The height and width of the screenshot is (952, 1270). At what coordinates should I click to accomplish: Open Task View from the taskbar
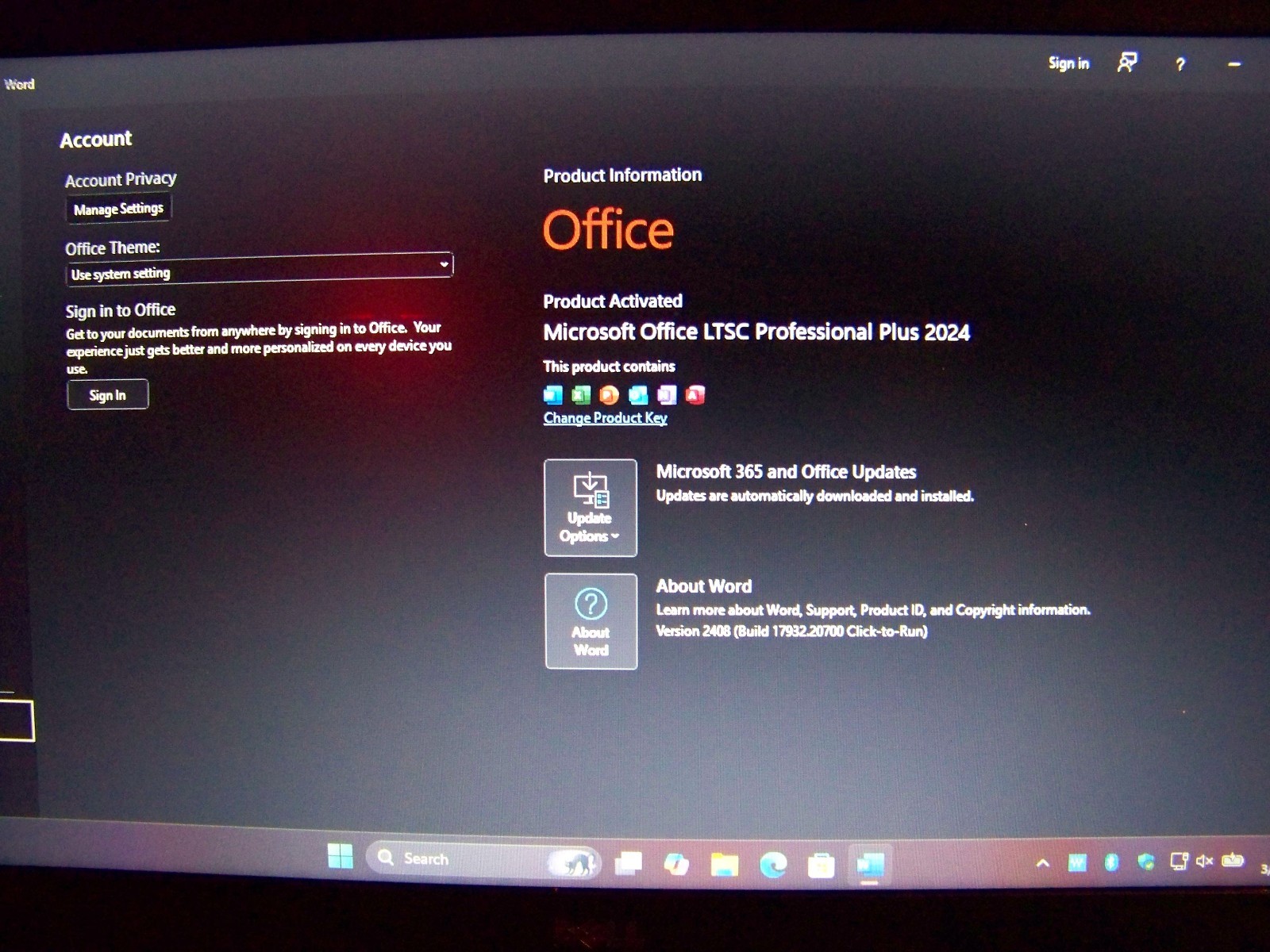pyautogui.click(x=629, y=862)
